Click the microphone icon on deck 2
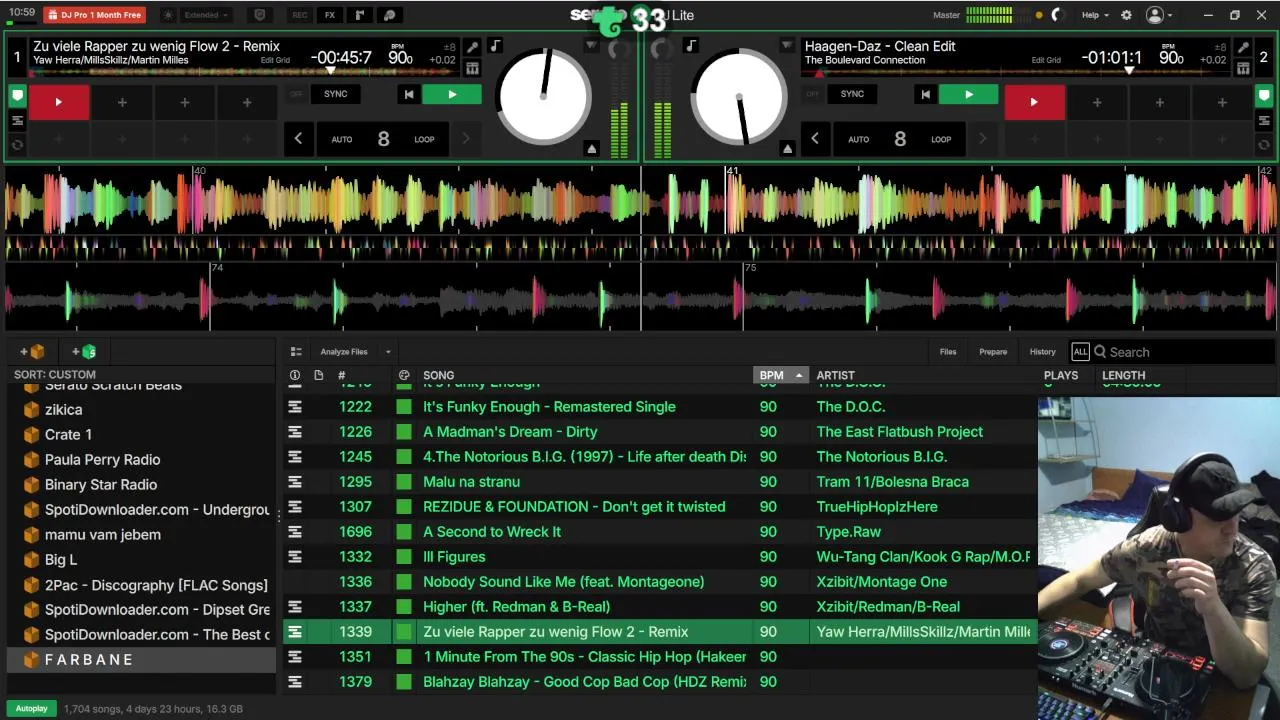Viewport: 1280px width, 720px height. pos(1243,47)
